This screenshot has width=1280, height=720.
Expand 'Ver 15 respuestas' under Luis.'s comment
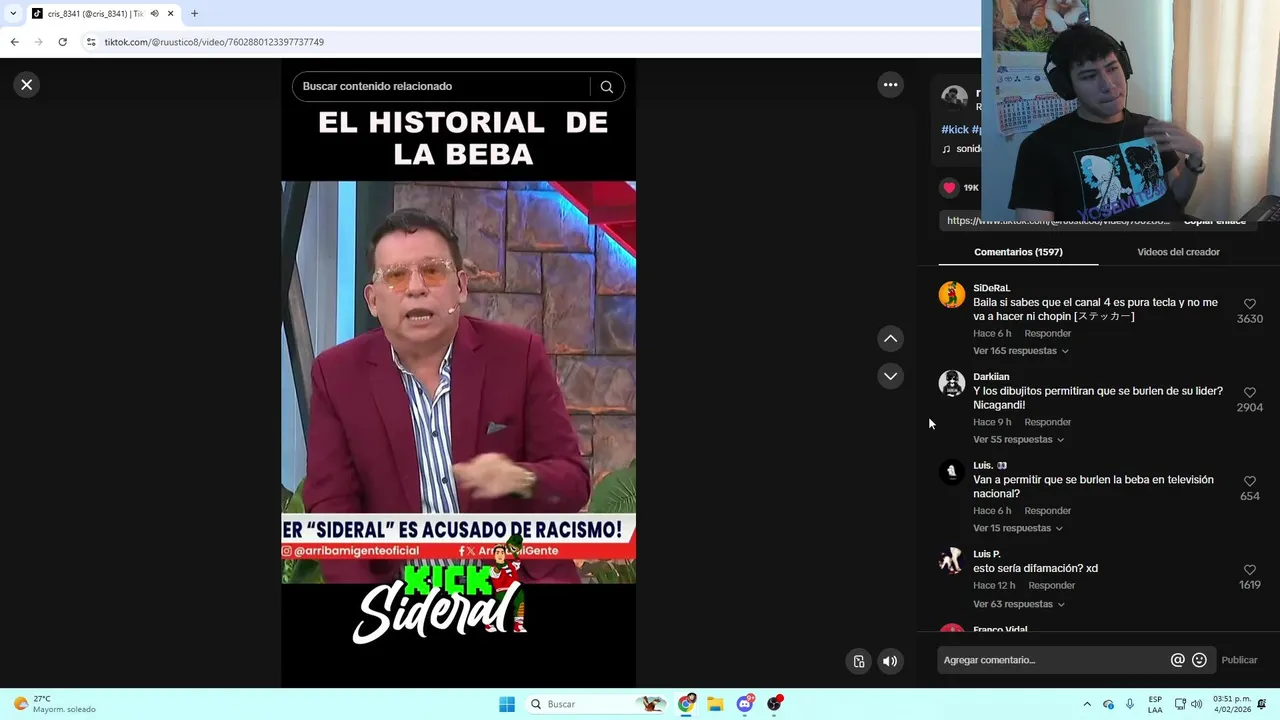point(1018,528)
